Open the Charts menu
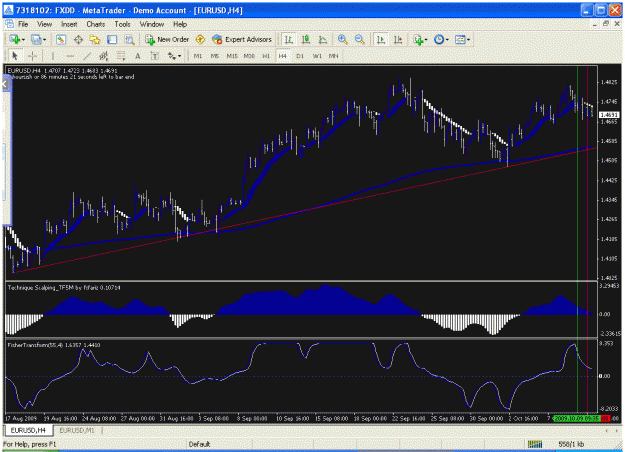Viewport: 625px width, 452px height. (x=96, y=24)
